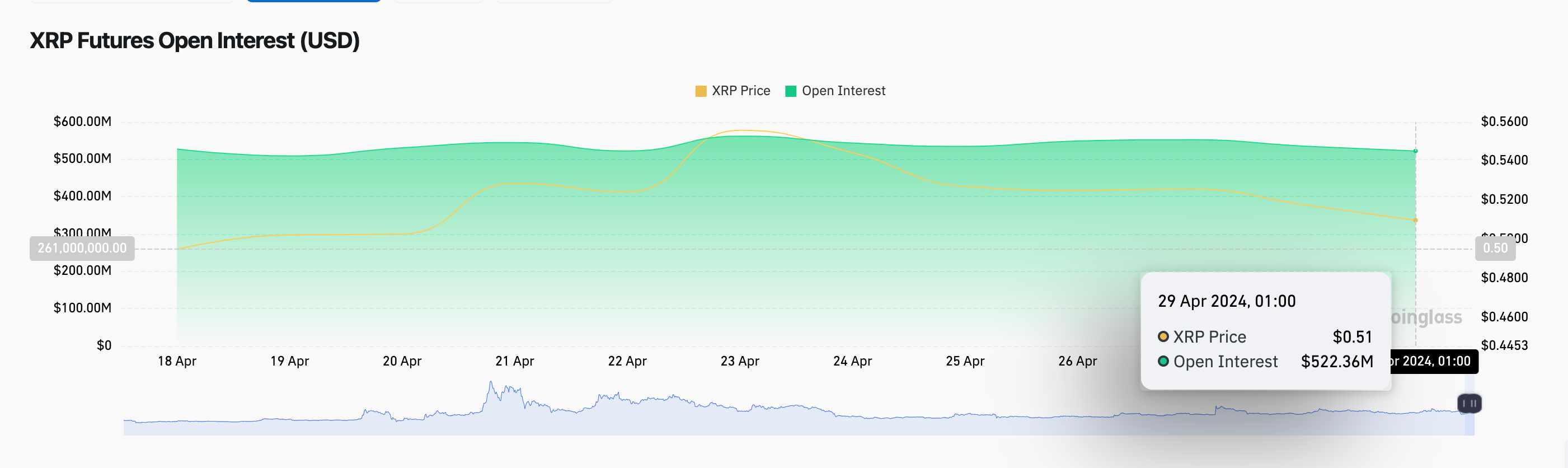Click the yellow XRP Price legend swatch
This screenshot has width=1568, height=468.
[x=701, y=91]
